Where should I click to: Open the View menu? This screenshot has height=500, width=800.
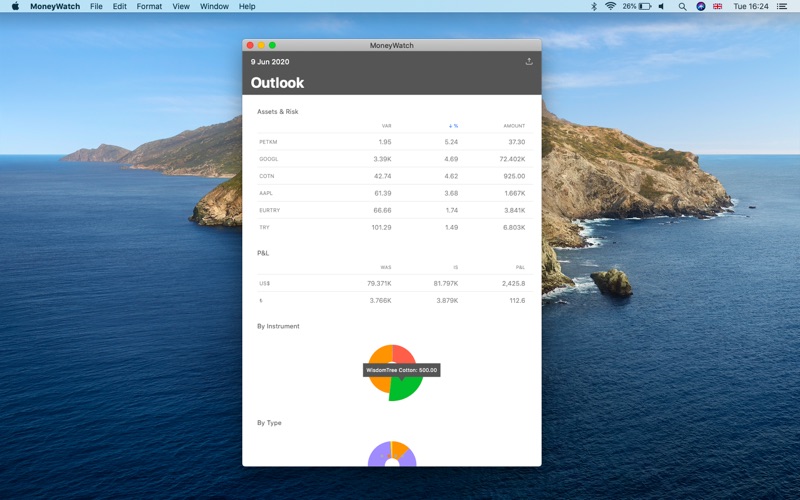tap(181, 6)
